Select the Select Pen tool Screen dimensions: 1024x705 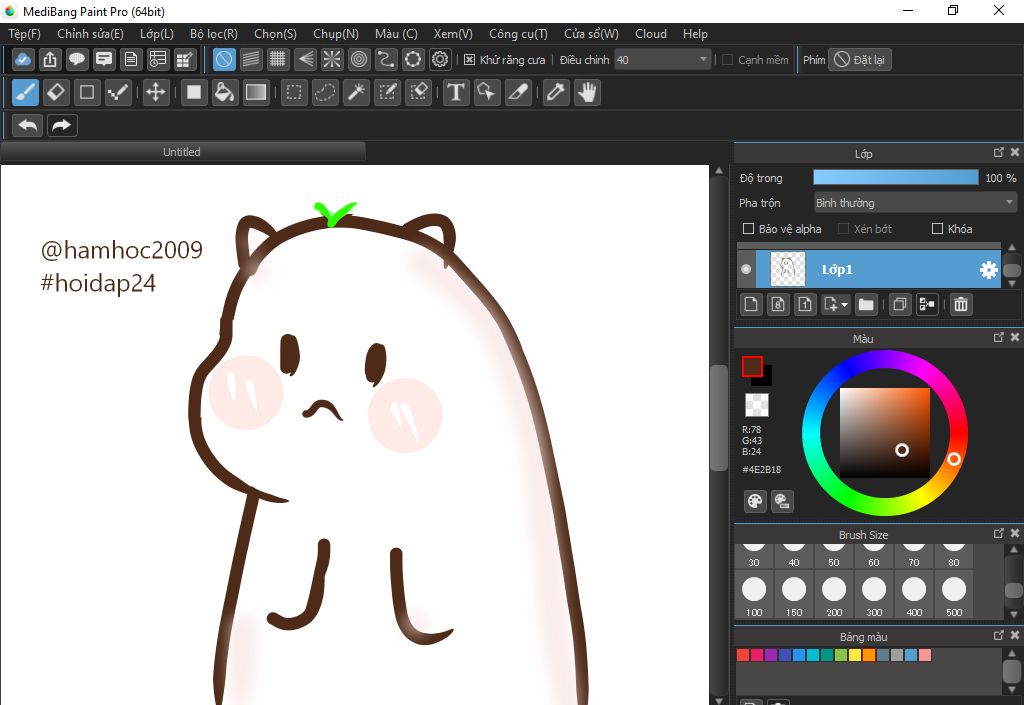coord(387,92)
